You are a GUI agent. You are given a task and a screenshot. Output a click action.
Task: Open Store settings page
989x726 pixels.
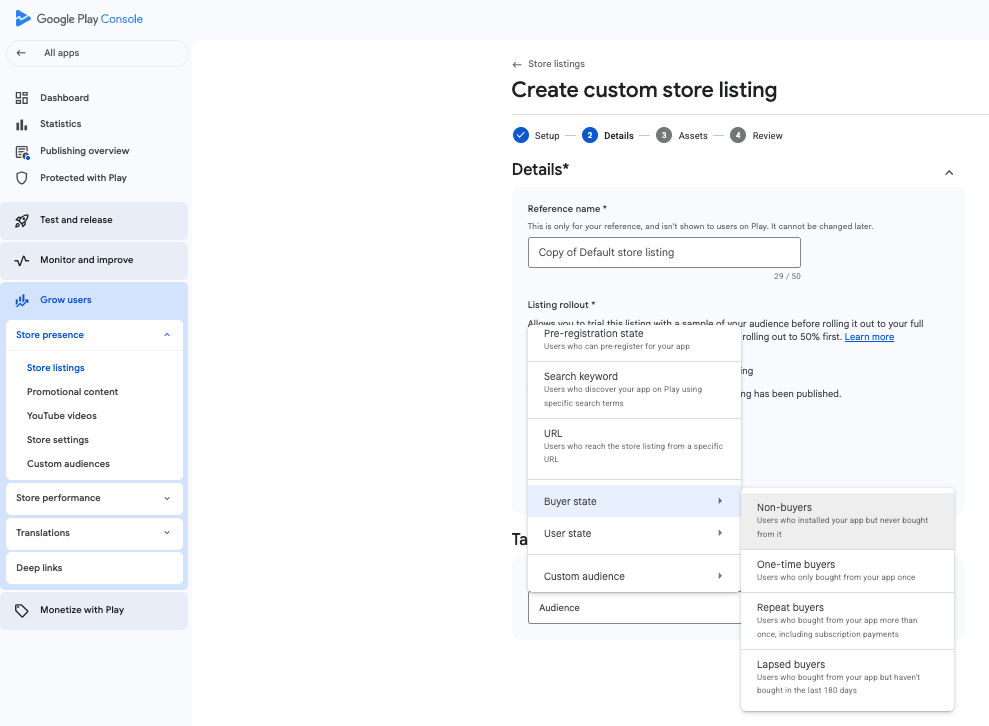coord(58,440)
